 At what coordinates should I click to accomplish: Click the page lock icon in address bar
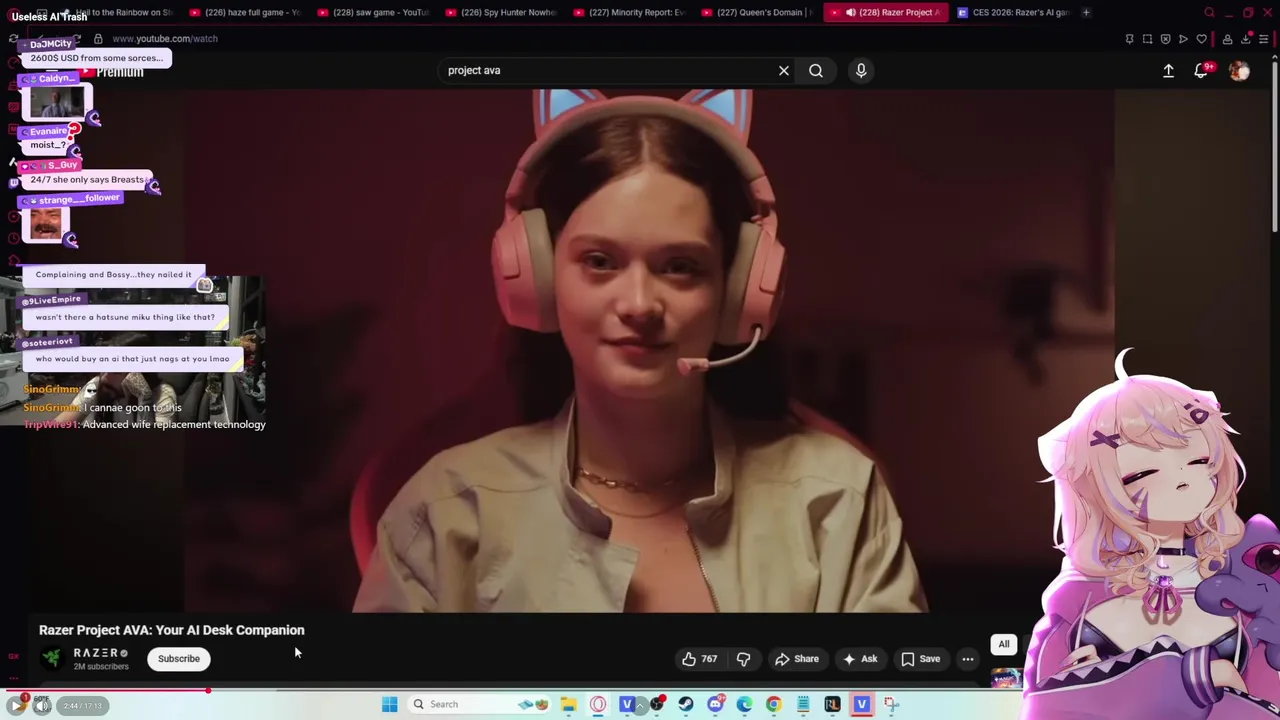(98, 38)
